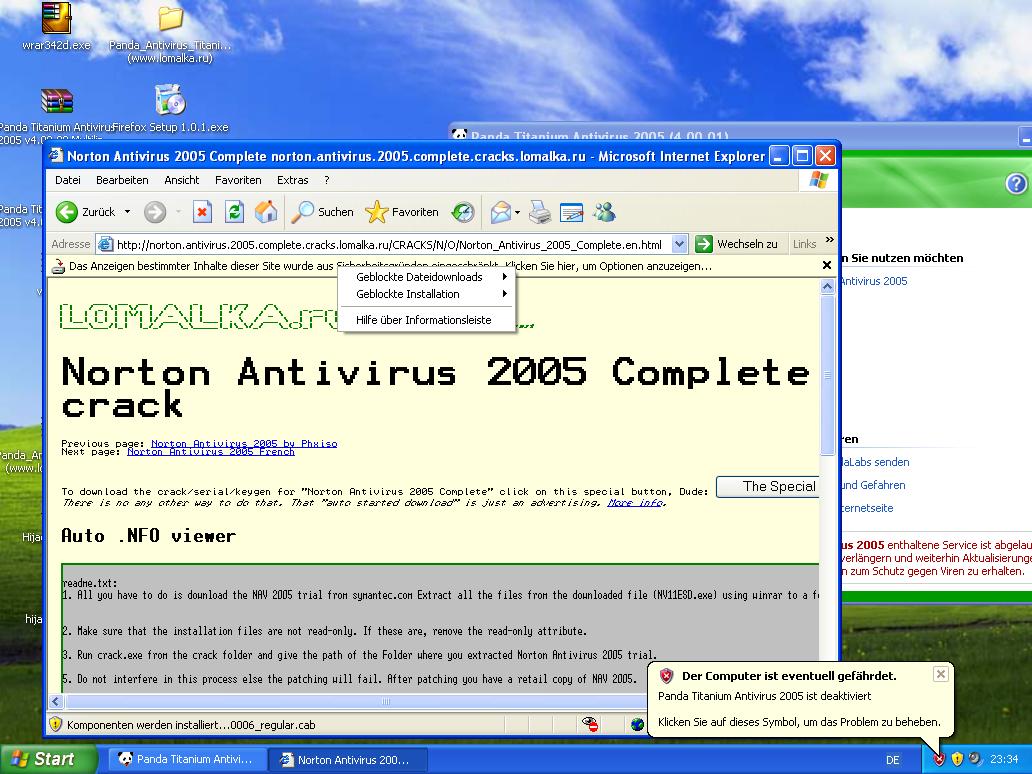Expand the Geblockte Dateidownloads submenu
Image resolution: width=1032 pixels, height=774 pixels.
[426, 277]
